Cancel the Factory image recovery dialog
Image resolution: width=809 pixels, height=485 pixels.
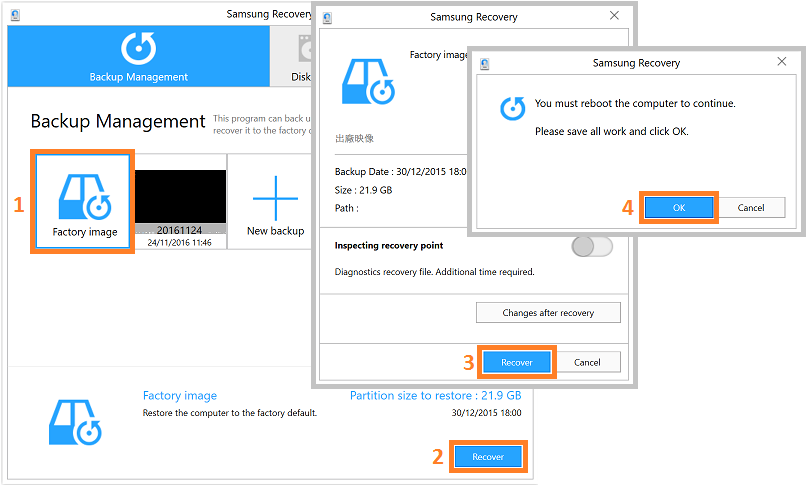[587, 362]
